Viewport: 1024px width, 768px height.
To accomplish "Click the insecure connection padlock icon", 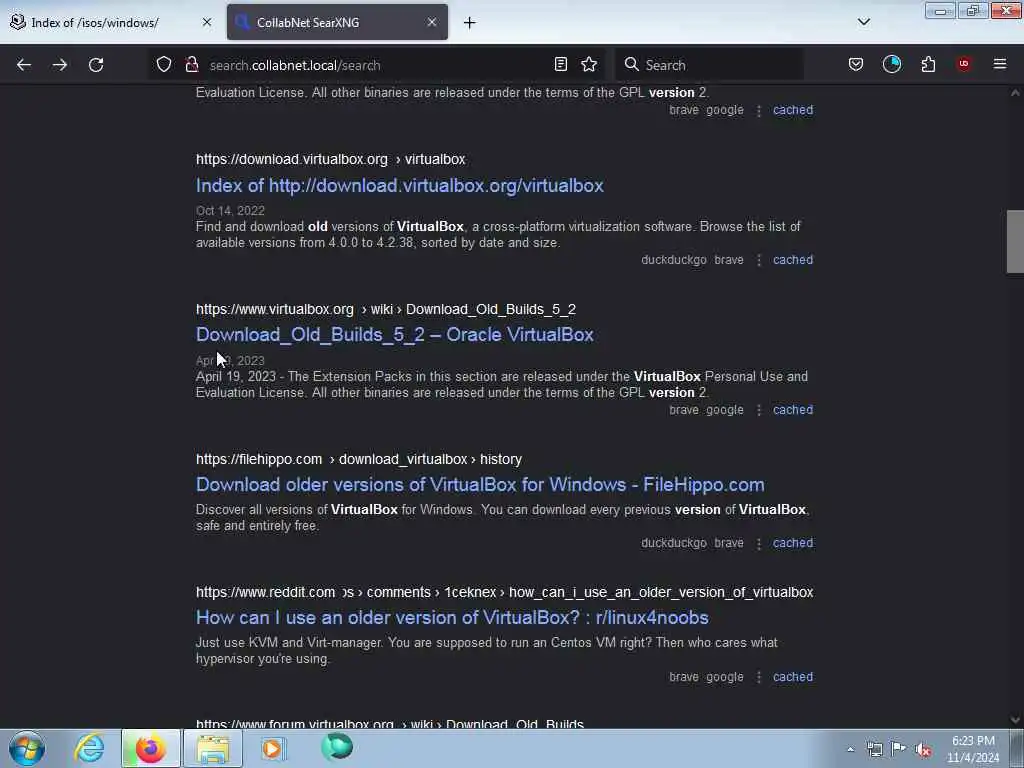I will [x=191, y=64].
